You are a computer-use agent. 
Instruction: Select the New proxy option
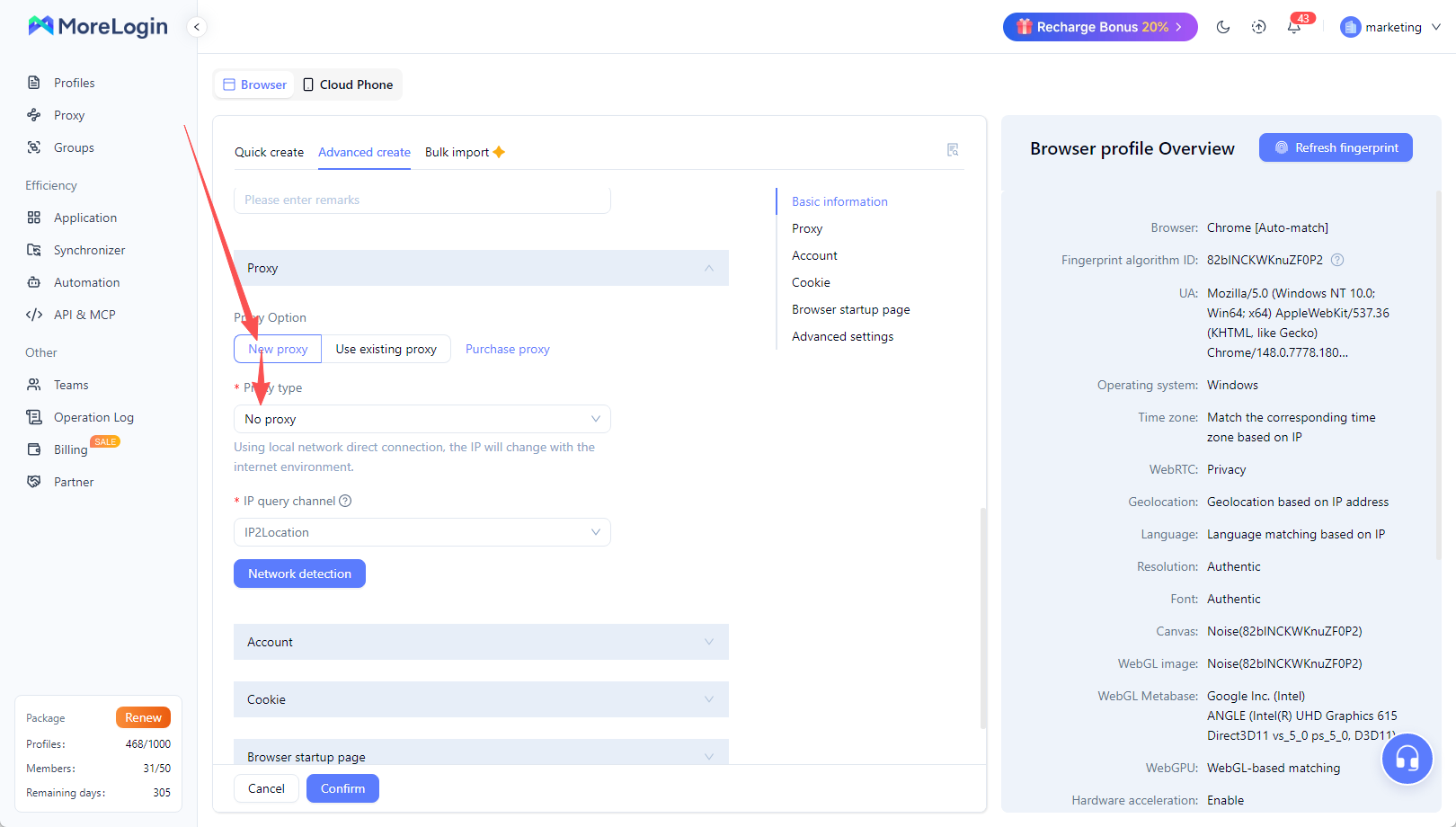coord(278,349)
